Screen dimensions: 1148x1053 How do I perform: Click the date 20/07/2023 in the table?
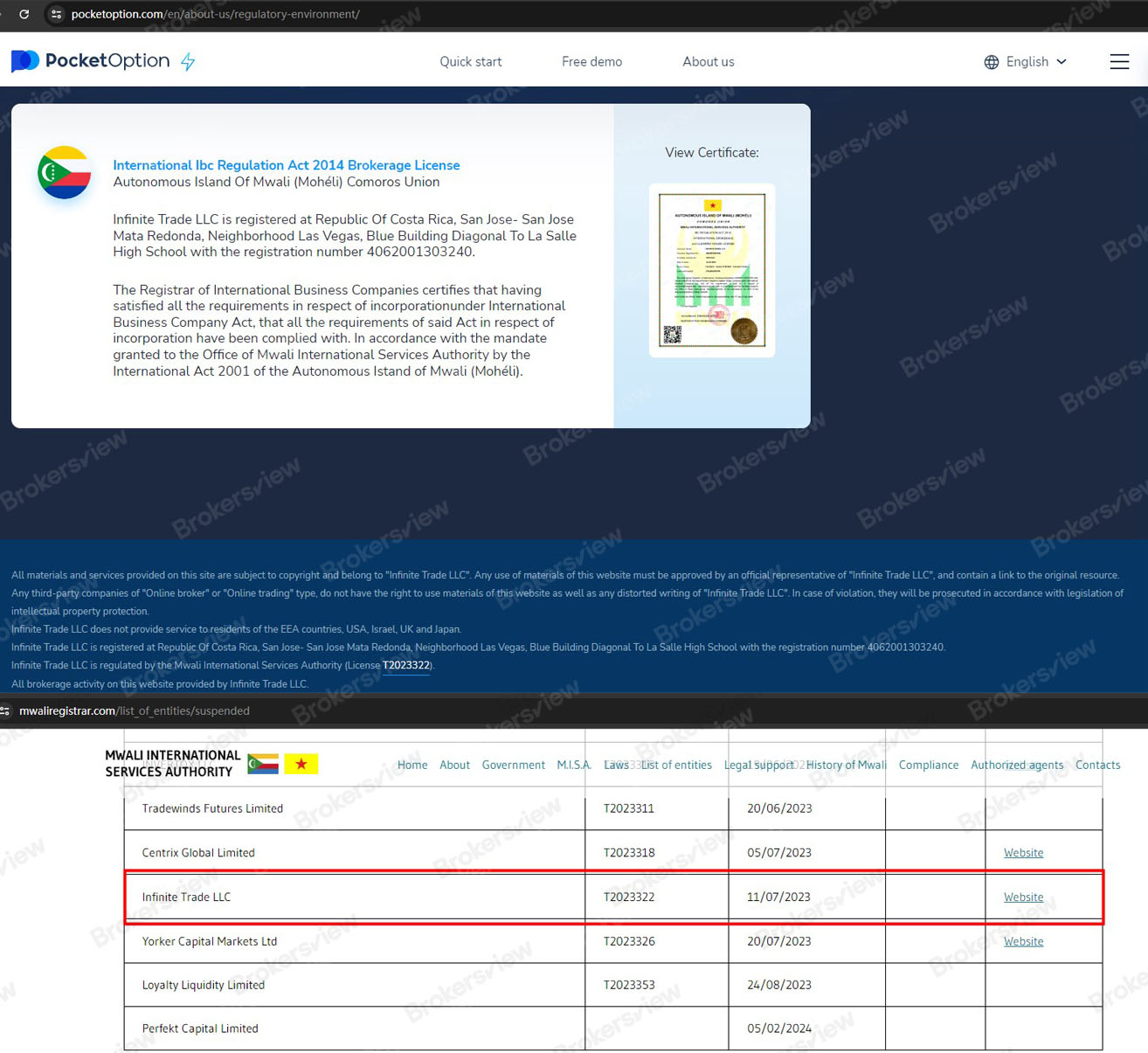pyautogui.click(x=779, y=941)
